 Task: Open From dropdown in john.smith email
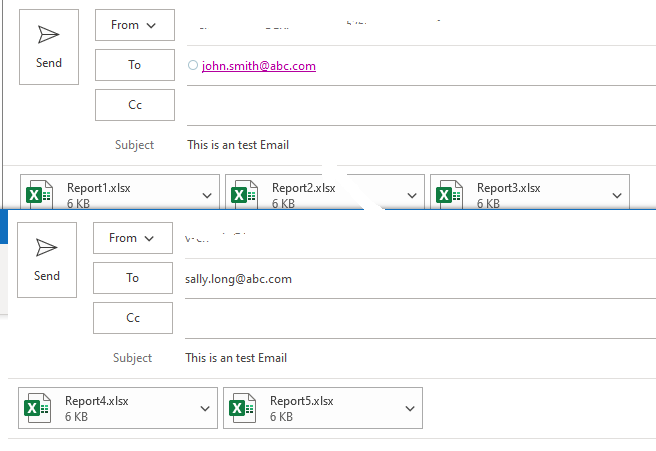[x=135, y=25]
